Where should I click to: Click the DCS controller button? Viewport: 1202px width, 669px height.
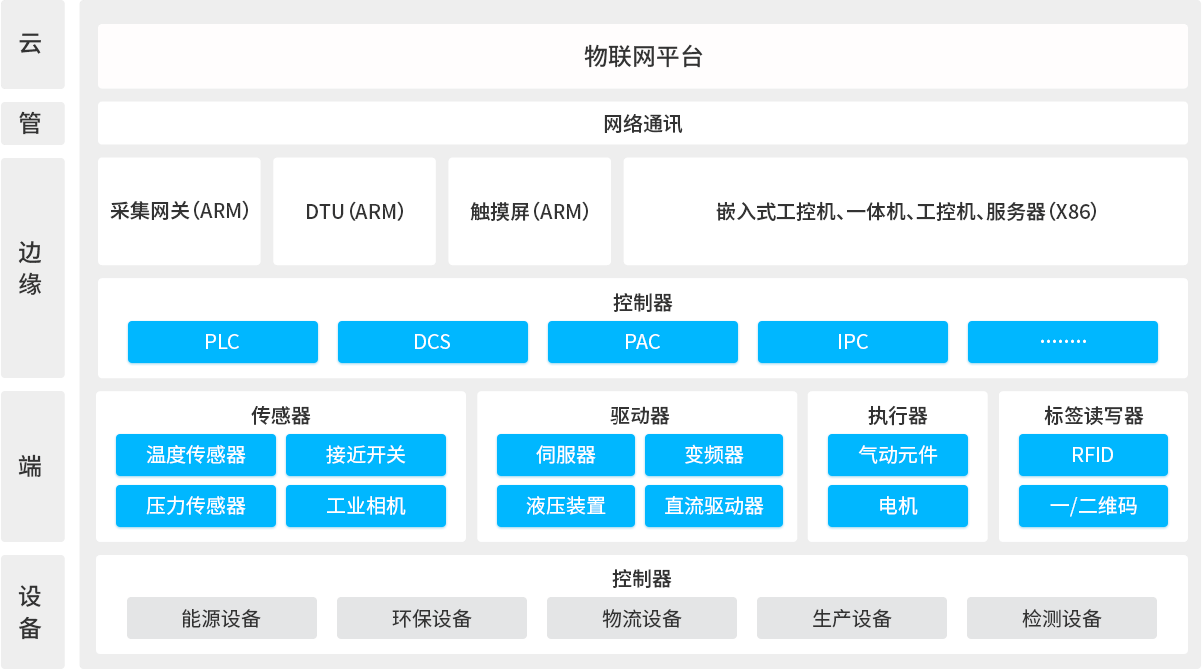[432, 342]
